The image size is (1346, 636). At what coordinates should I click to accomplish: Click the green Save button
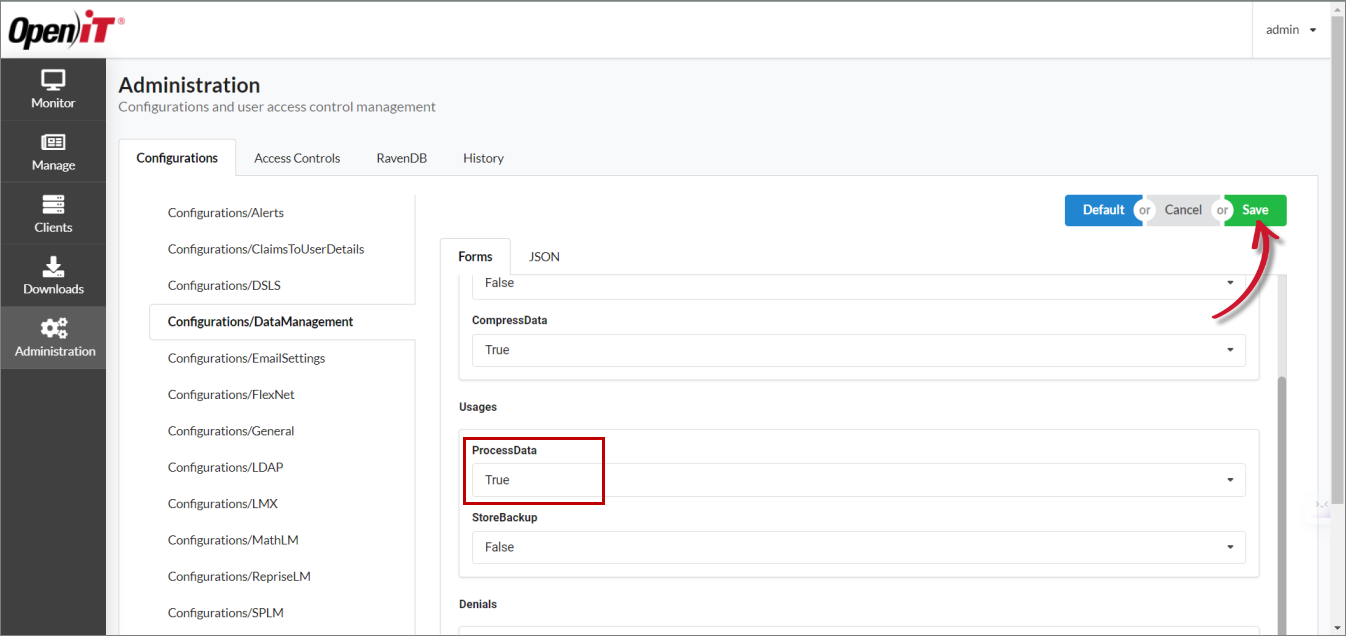point(1254,210)
